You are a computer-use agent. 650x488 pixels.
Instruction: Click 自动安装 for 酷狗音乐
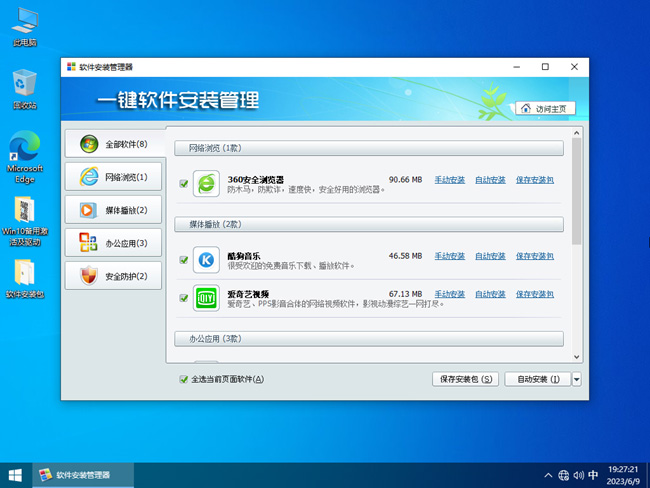point(490,256)
